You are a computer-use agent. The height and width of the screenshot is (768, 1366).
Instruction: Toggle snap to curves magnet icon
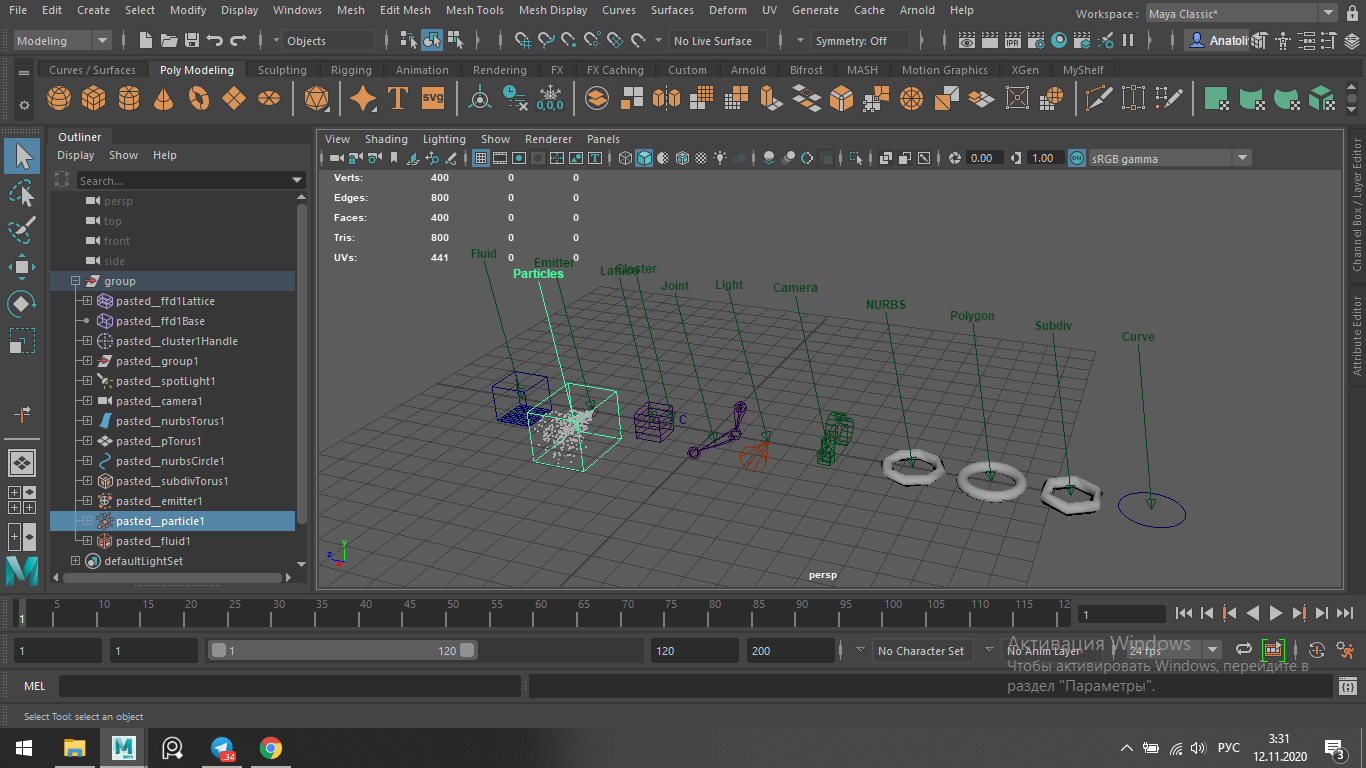tap(545, 41)
